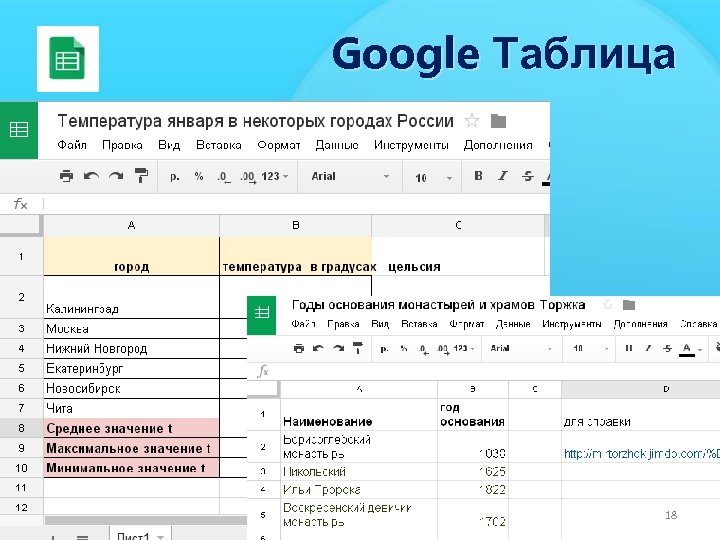The height and width of the screenshot is (540, 720).
Task: Open Arial font dropdown in temperature spreadsheet
Action: [x=350, y=176]
